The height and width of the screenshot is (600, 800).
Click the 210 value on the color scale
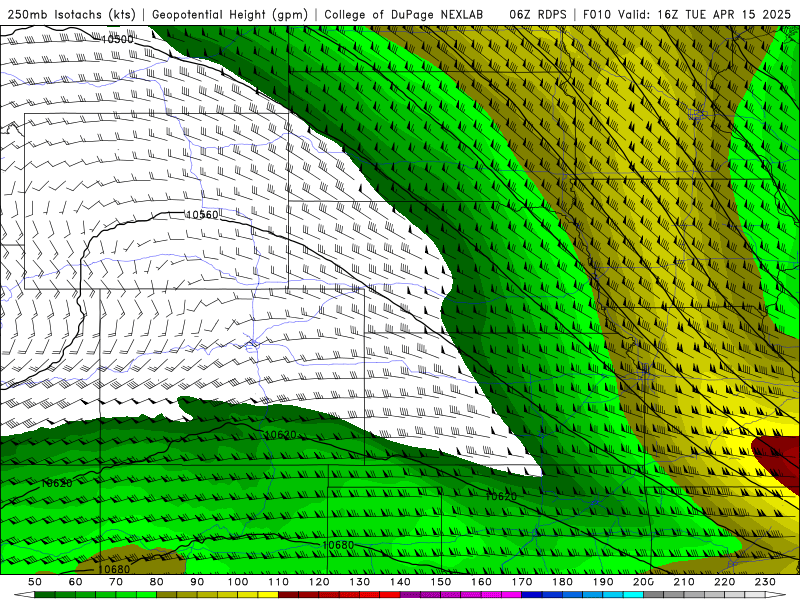(x=684, y=582)
